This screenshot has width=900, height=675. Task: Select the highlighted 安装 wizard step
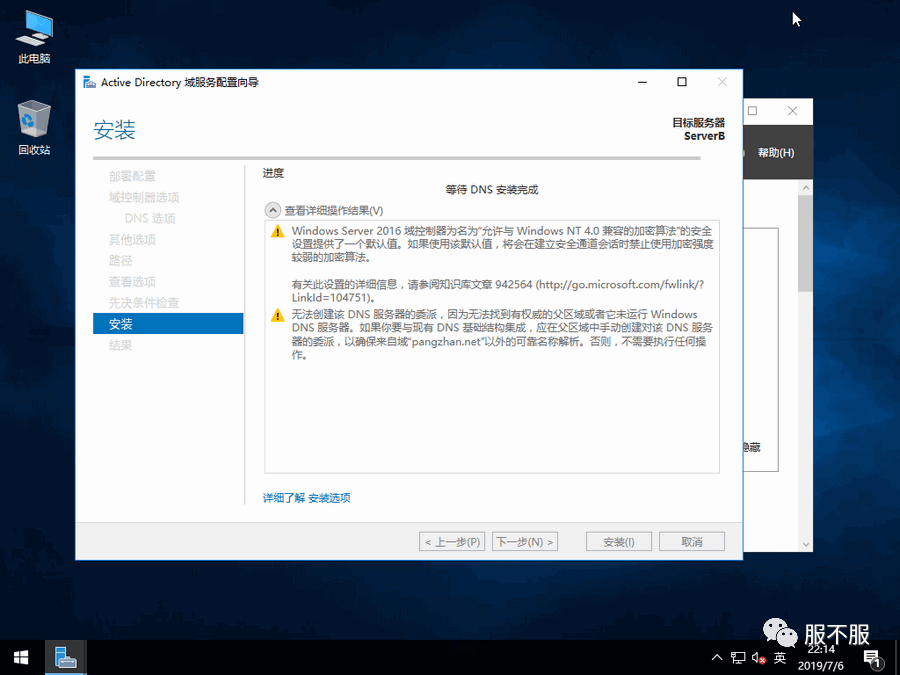coord(168,324)
